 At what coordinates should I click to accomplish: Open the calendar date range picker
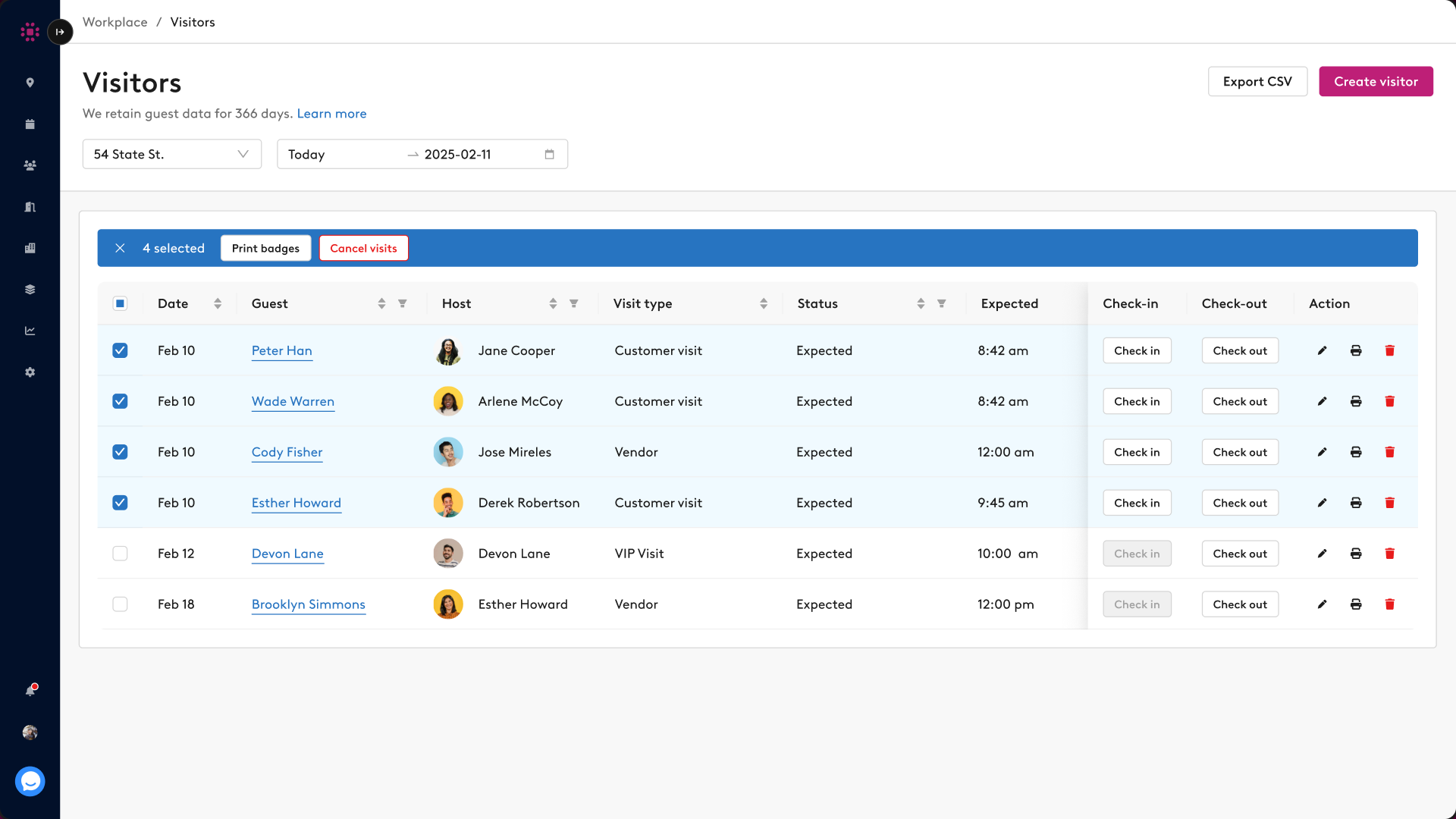(x=549, y=154)
